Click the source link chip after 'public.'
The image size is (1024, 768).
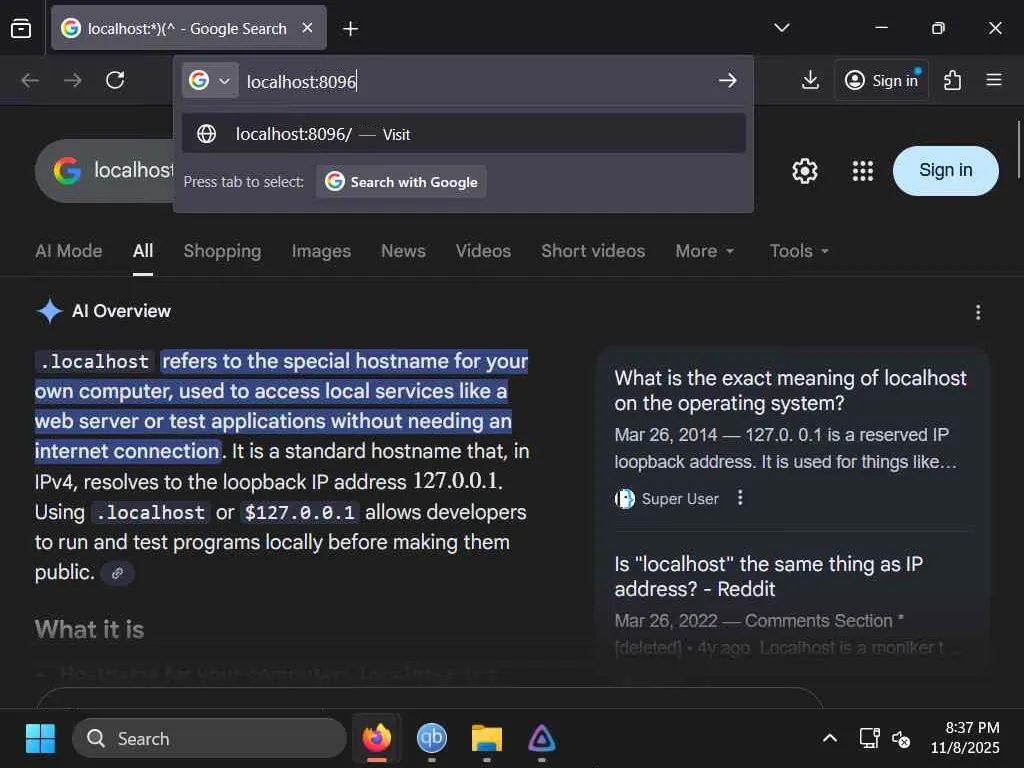pos(118,573)
